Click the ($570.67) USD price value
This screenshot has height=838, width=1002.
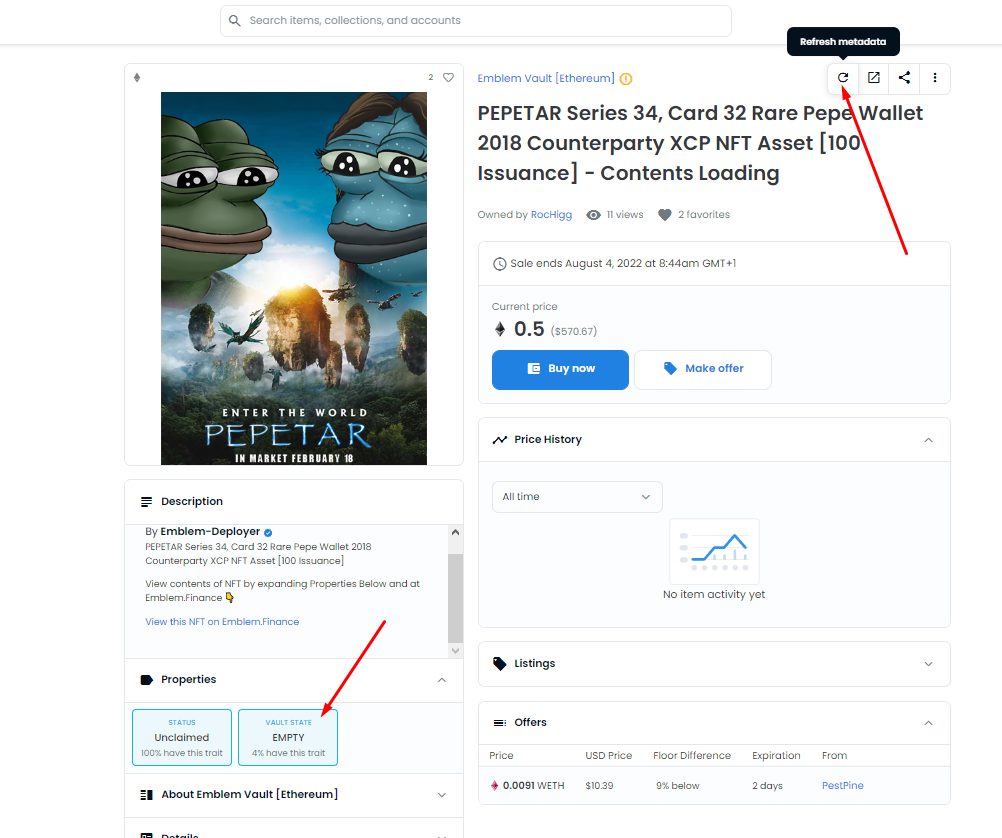click(x=574, y=331)
